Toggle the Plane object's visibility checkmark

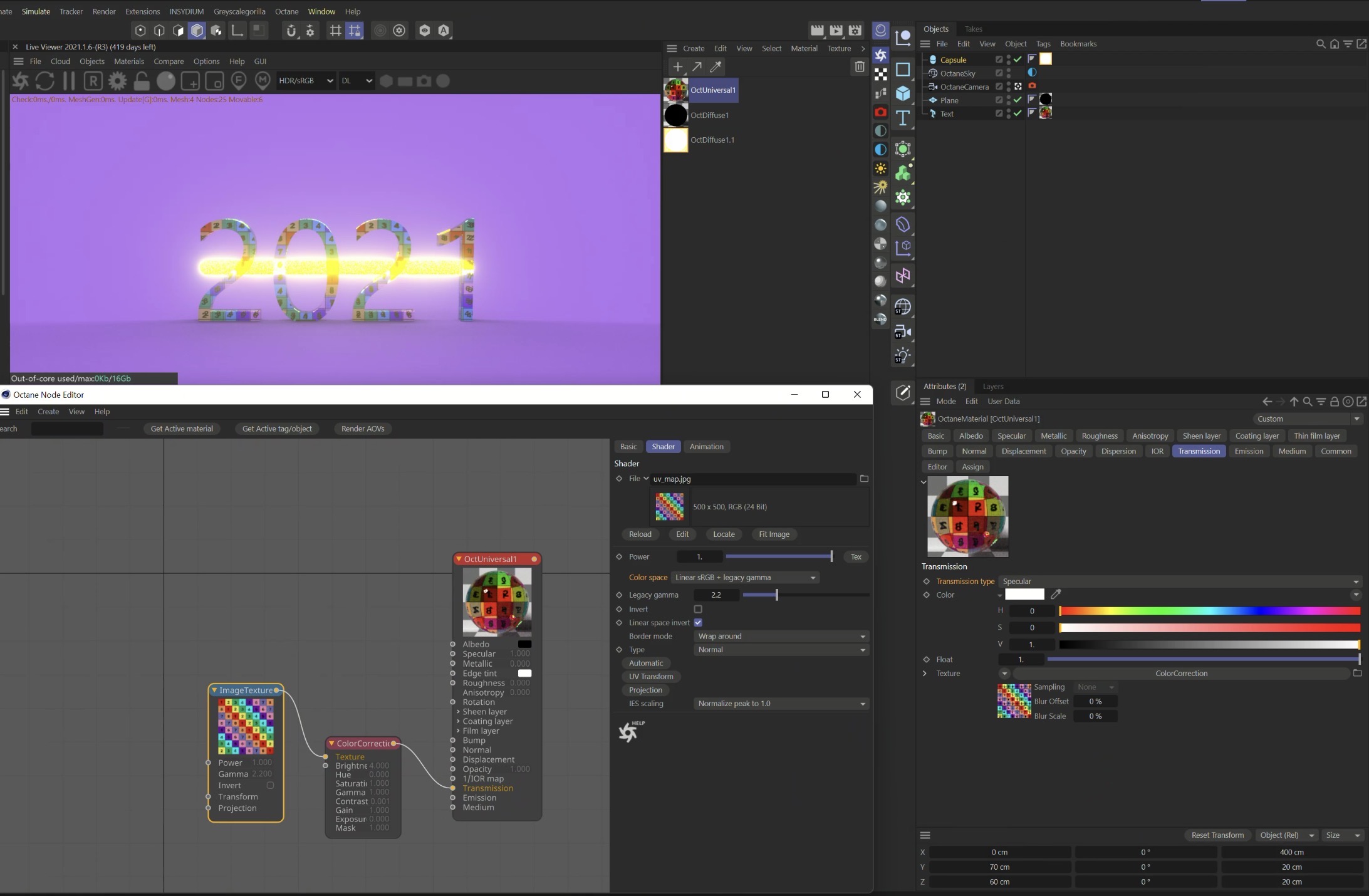pyautogui.click(x=1018, y=100)
